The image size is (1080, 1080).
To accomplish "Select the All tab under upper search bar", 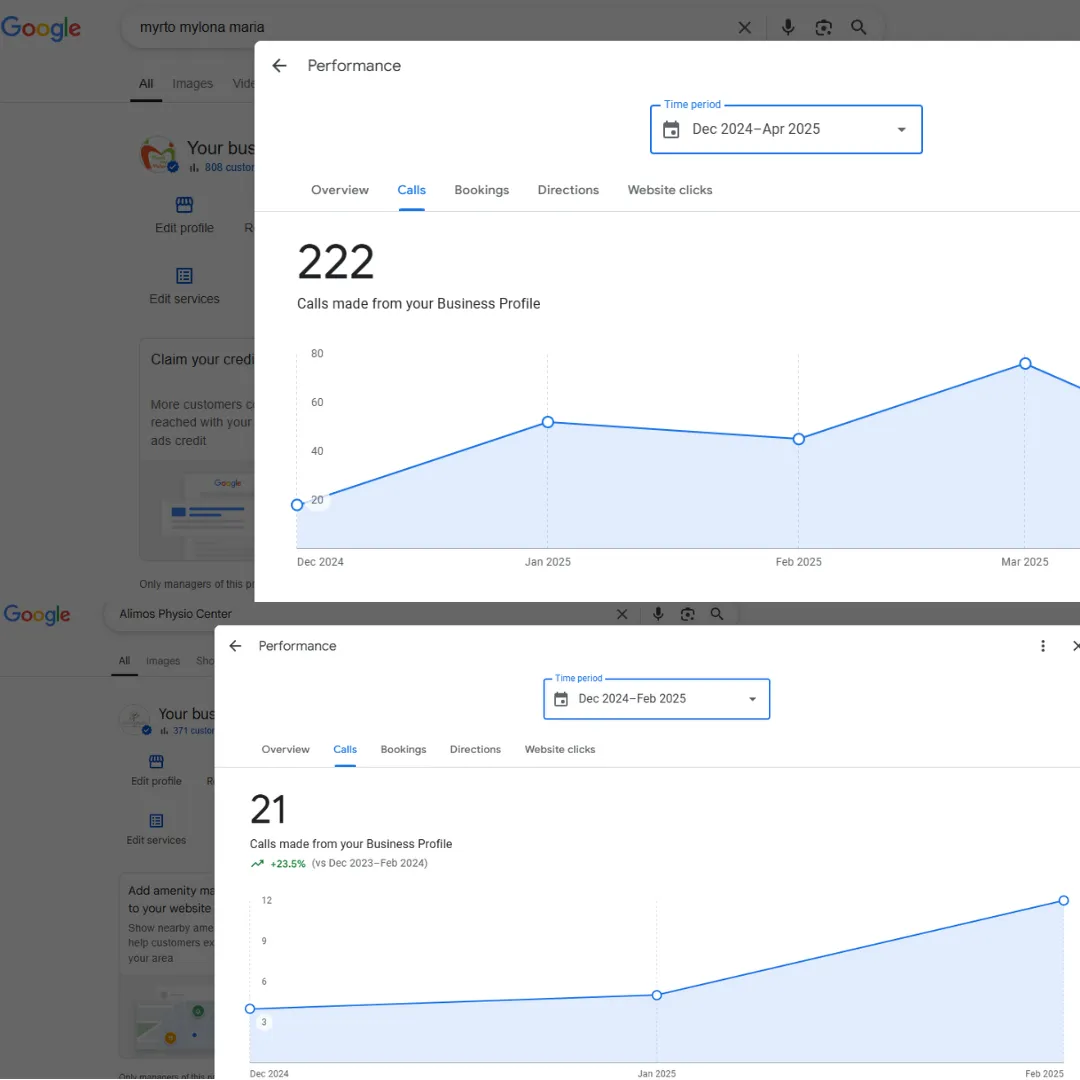I will pyautogui.click(x=146, y=83).
